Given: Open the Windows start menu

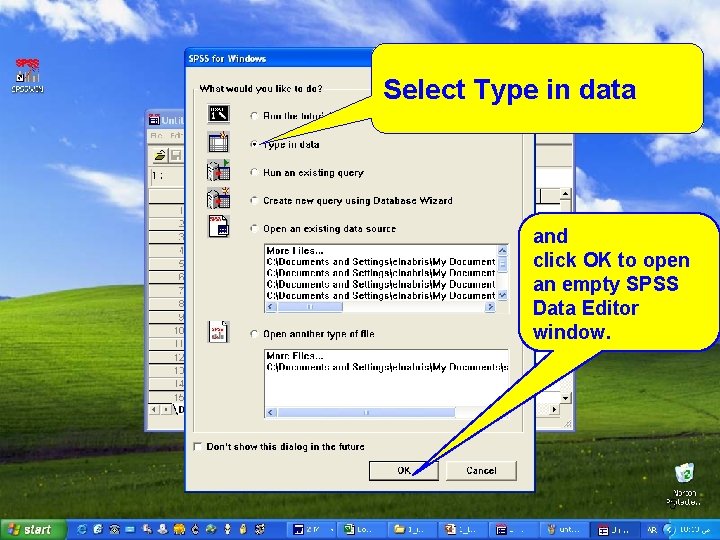Looking at the screenshot, I should pos(33,529).
